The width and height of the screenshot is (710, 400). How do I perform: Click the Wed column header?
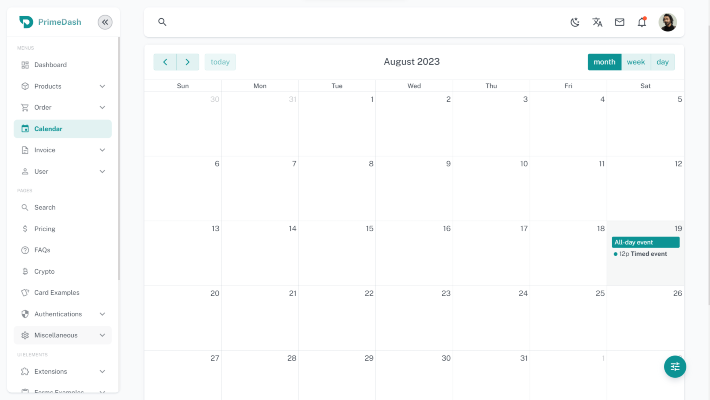[414, 86]
